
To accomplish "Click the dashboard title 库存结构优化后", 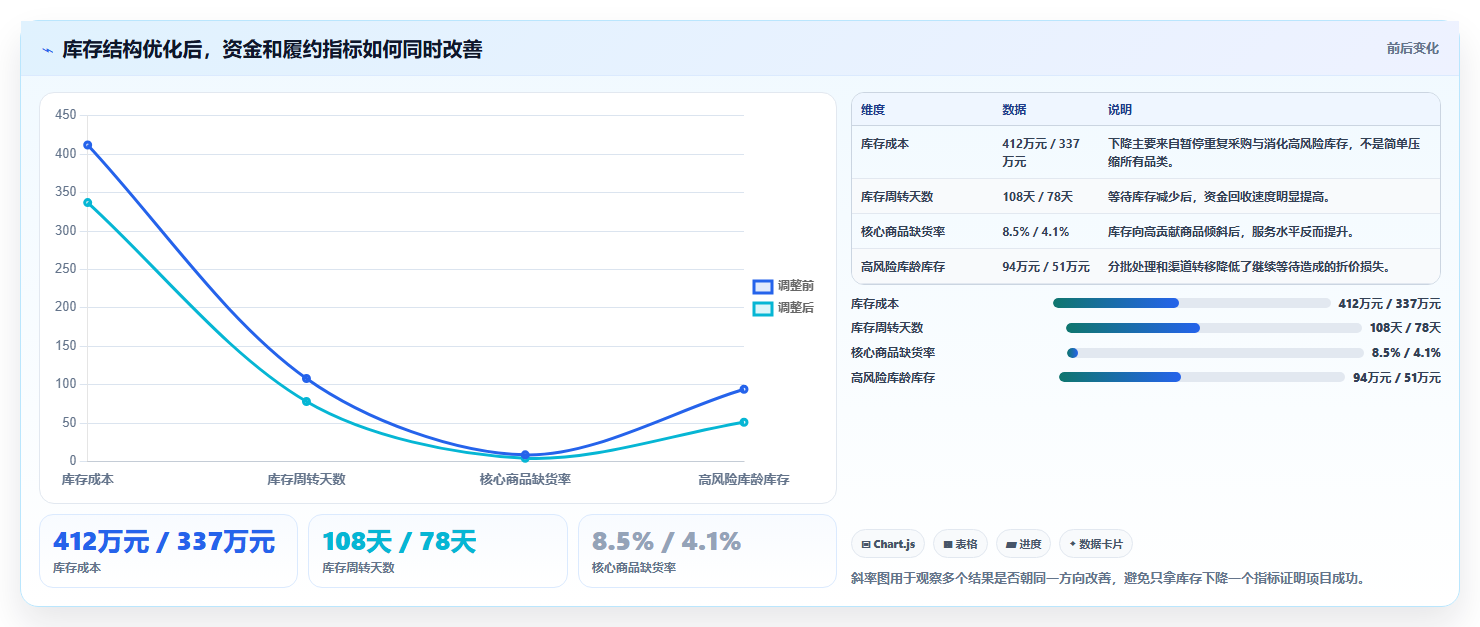I will coord(272,49).
